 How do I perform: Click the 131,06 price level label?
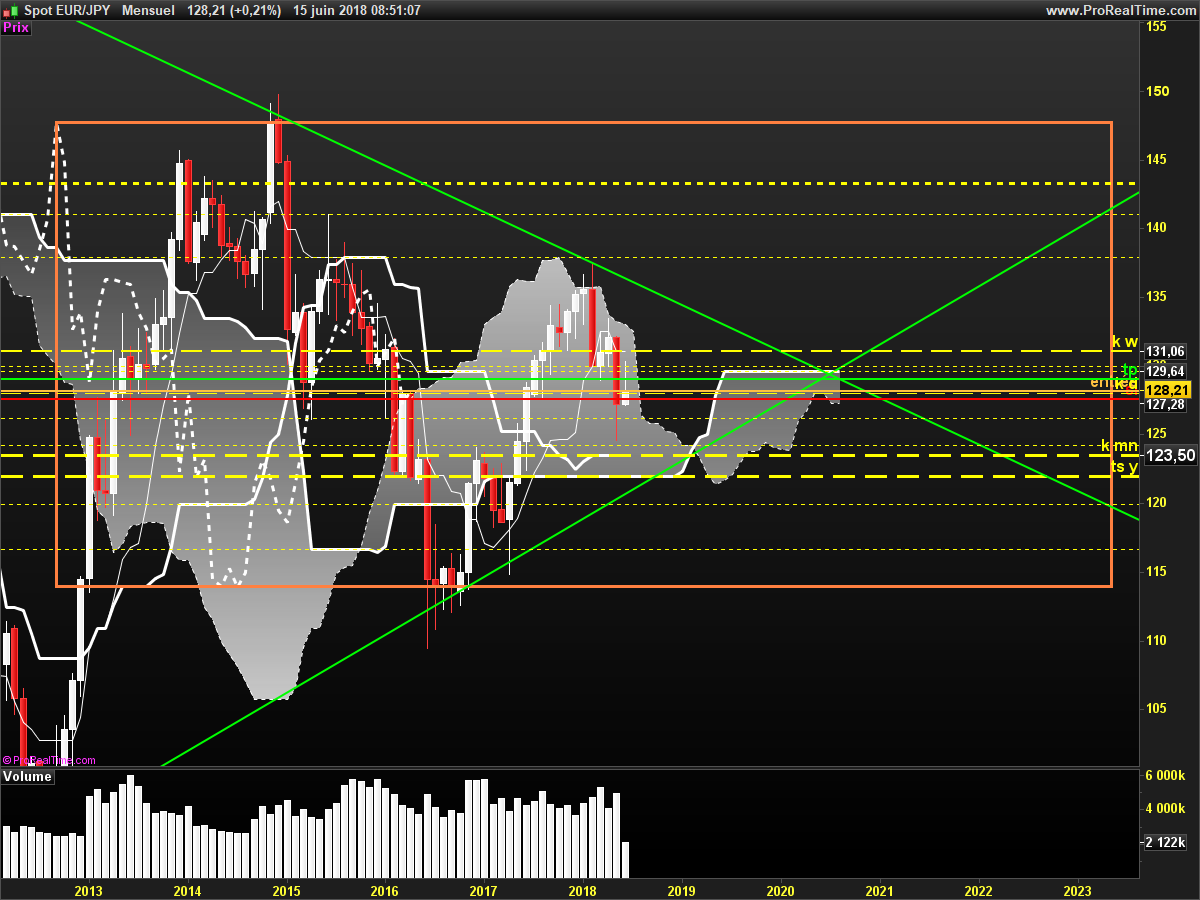coord(1165,351)
